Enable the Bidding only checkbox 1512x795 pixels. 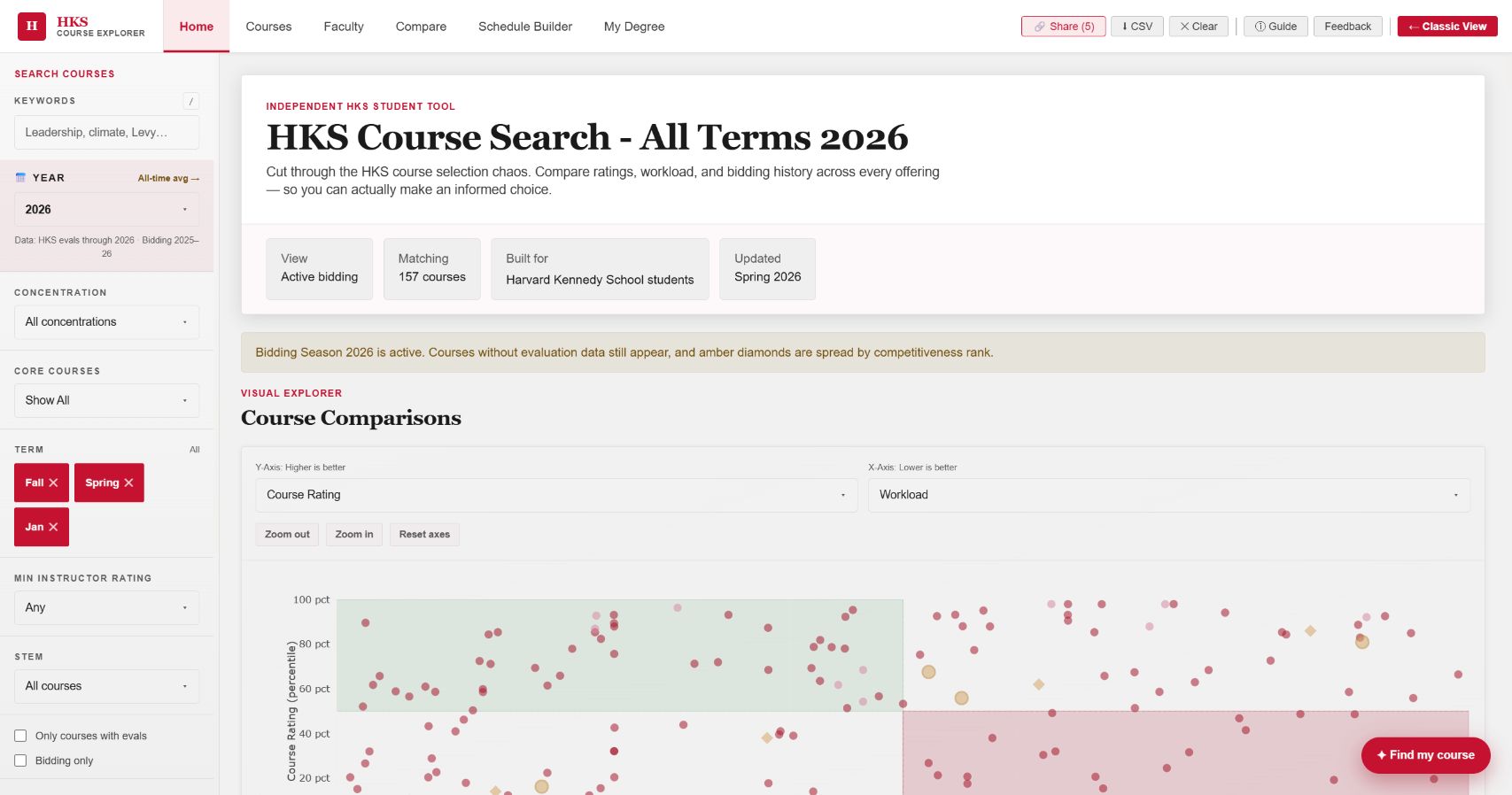point(20,760)
